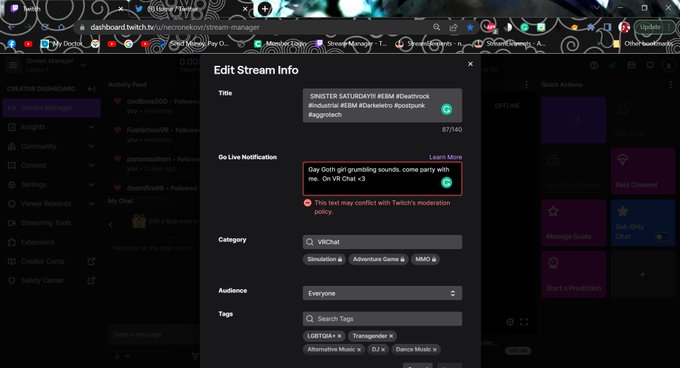This screenshot has width=680, height=368.
Task: Click the share page icon in address bar
Action: pos(453,27)
